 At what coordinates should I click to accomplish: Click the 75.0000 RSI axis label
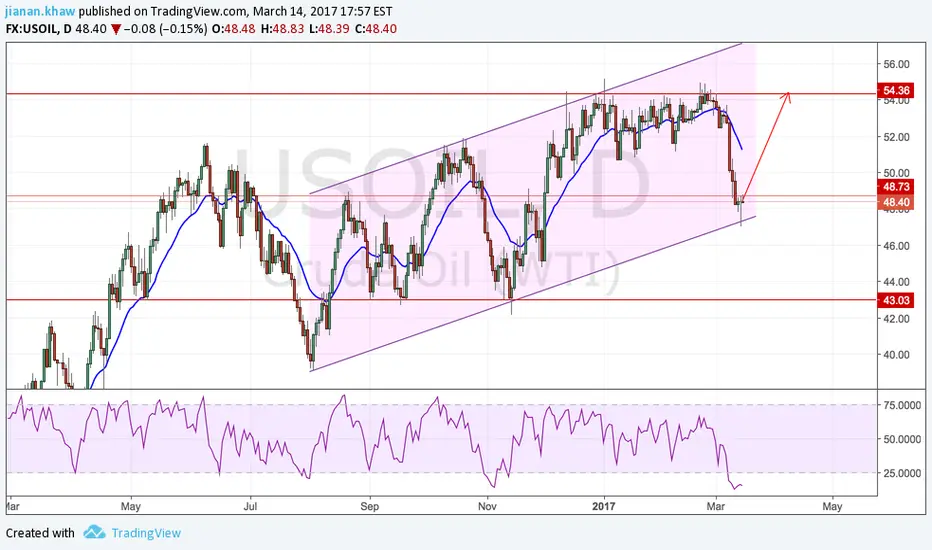902,405
